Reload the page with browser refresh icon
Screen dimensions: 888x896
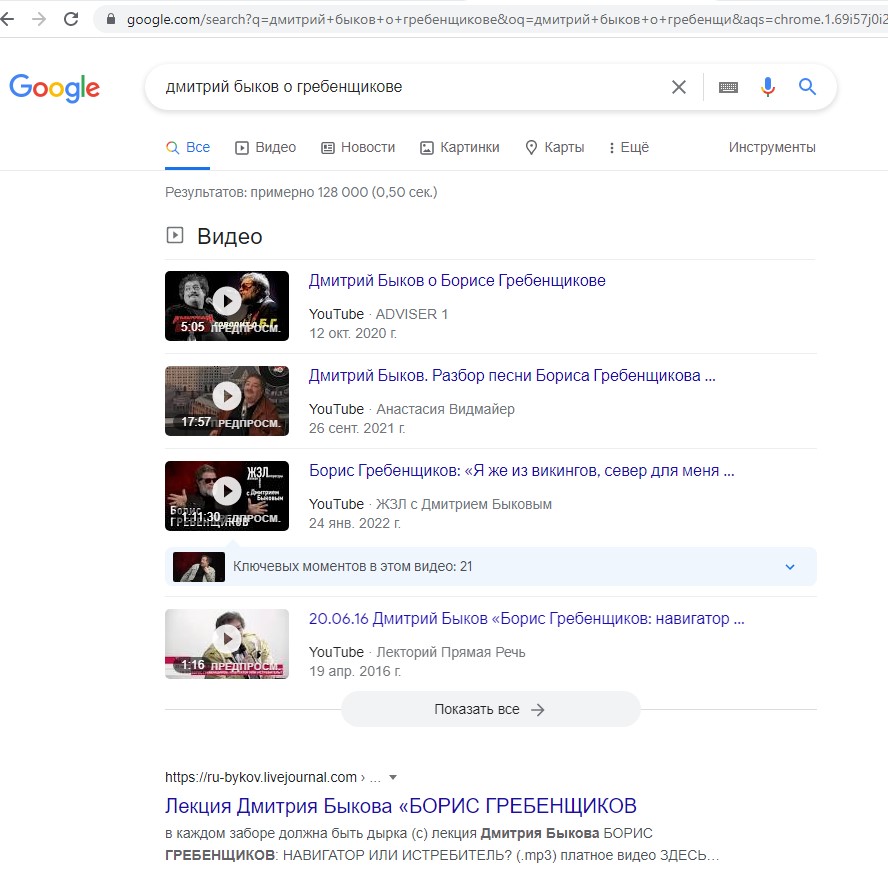[x=71, y=19]
